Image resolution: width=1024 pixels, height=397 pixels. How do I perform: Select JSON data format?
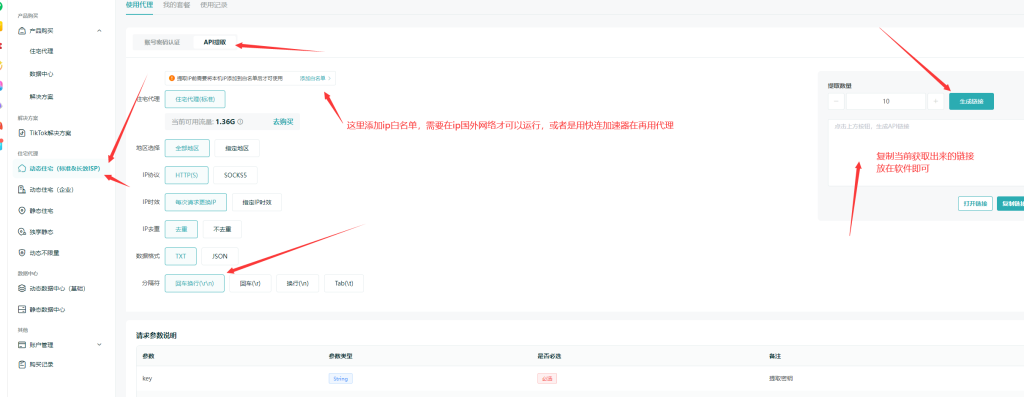point(220,256)
